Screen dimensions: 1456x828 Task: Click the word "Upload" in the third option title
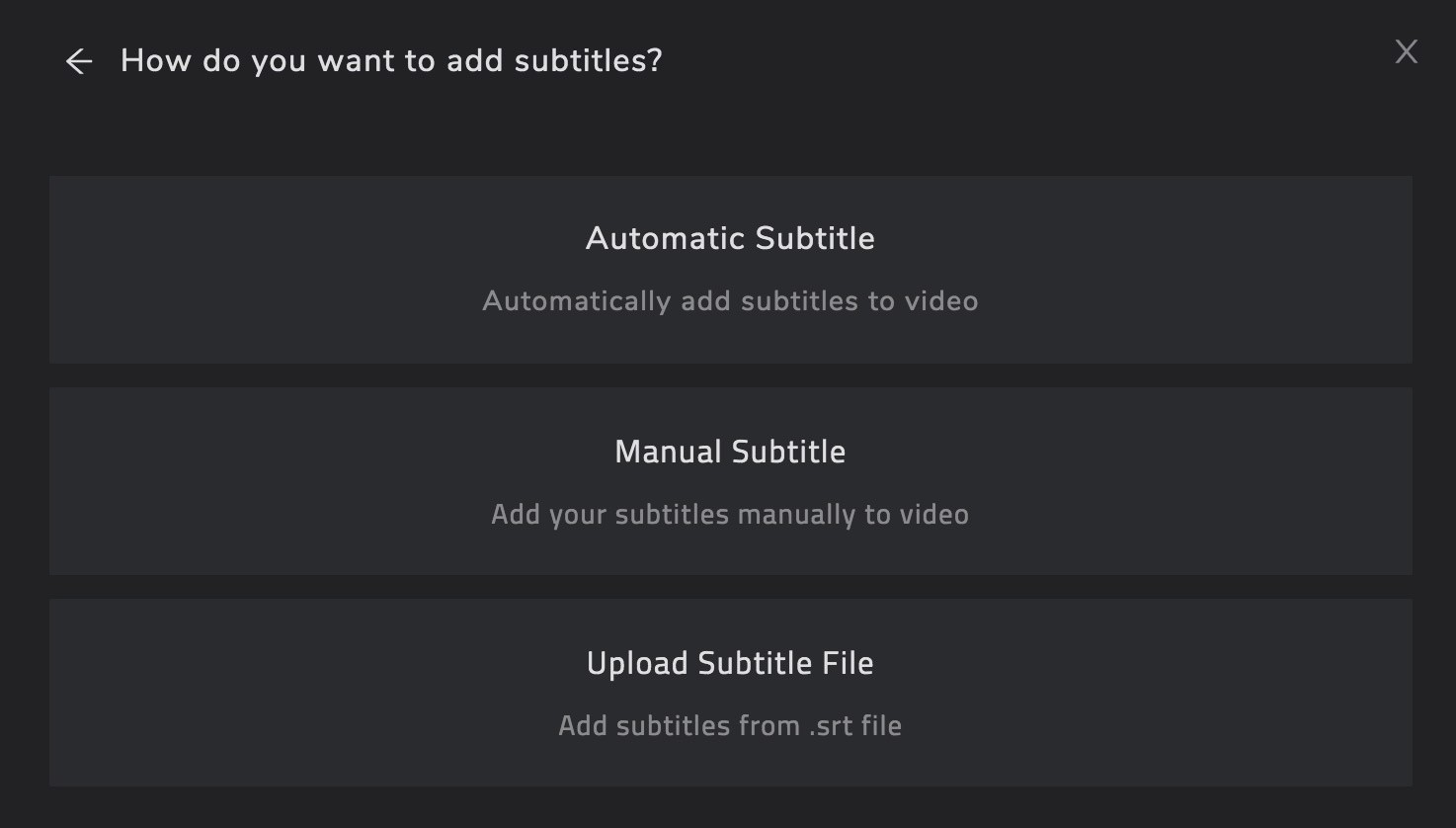pyautogui.click(x=636, y=663)
